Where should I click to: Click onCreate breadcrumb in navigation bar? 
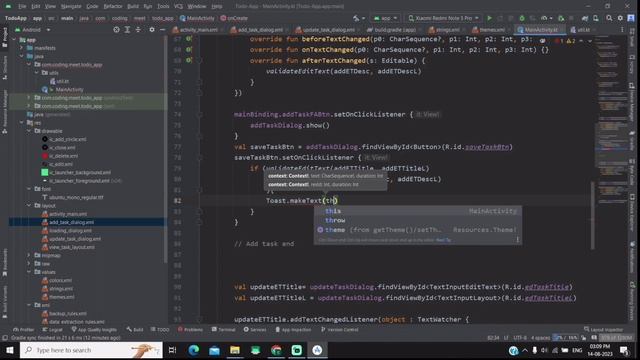234,18
